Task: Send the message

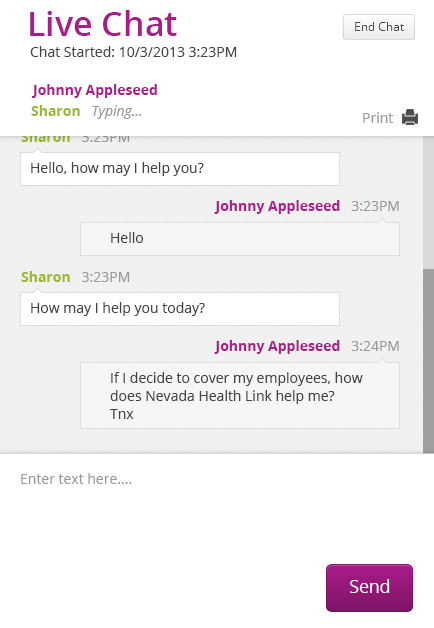Action: 369,588
